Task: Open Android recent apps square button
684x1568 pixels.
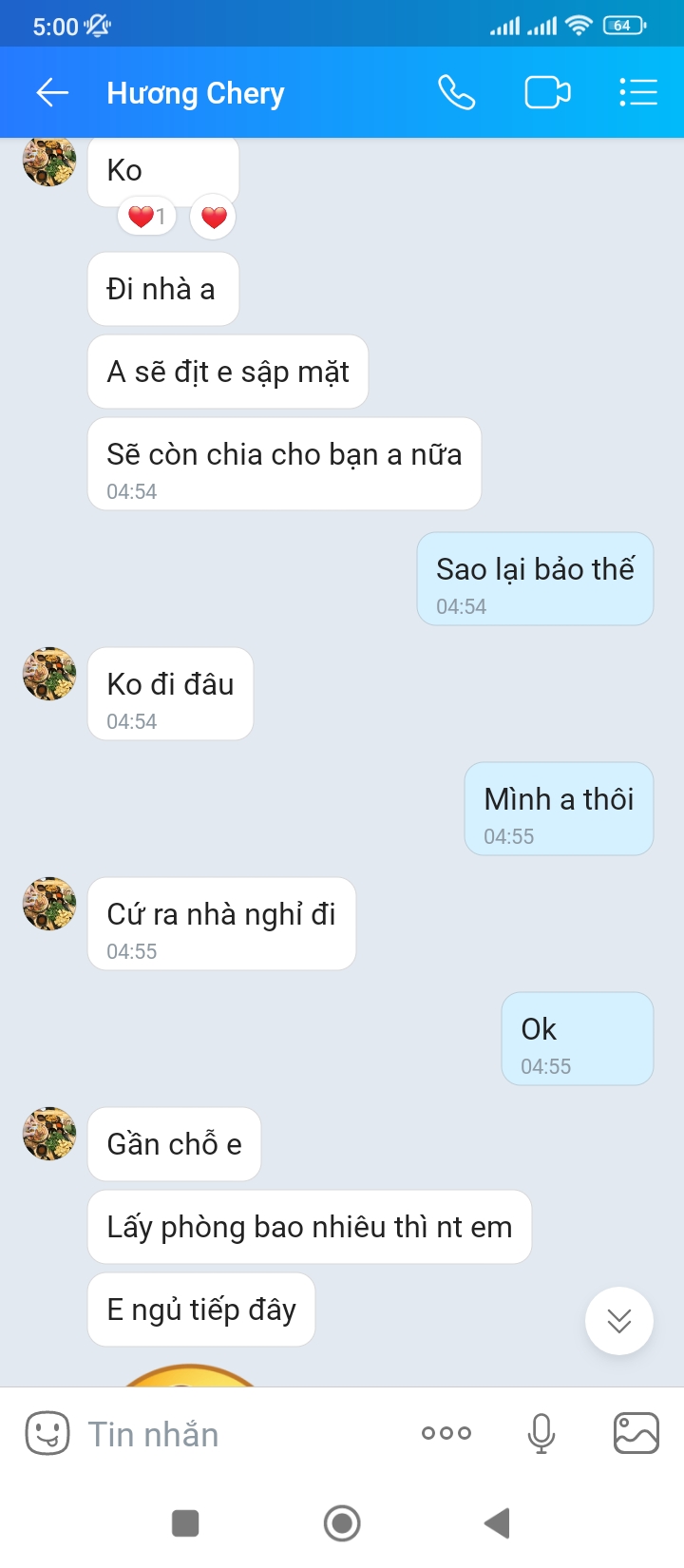Action: pyautogui.click(x=185, y=1523)
